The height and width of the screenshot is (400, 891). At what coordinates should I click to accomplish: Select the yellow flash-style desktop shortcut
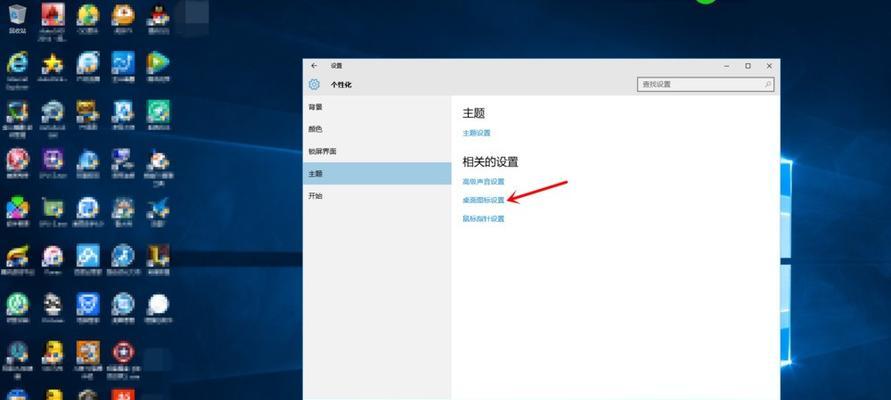[18, 256]
